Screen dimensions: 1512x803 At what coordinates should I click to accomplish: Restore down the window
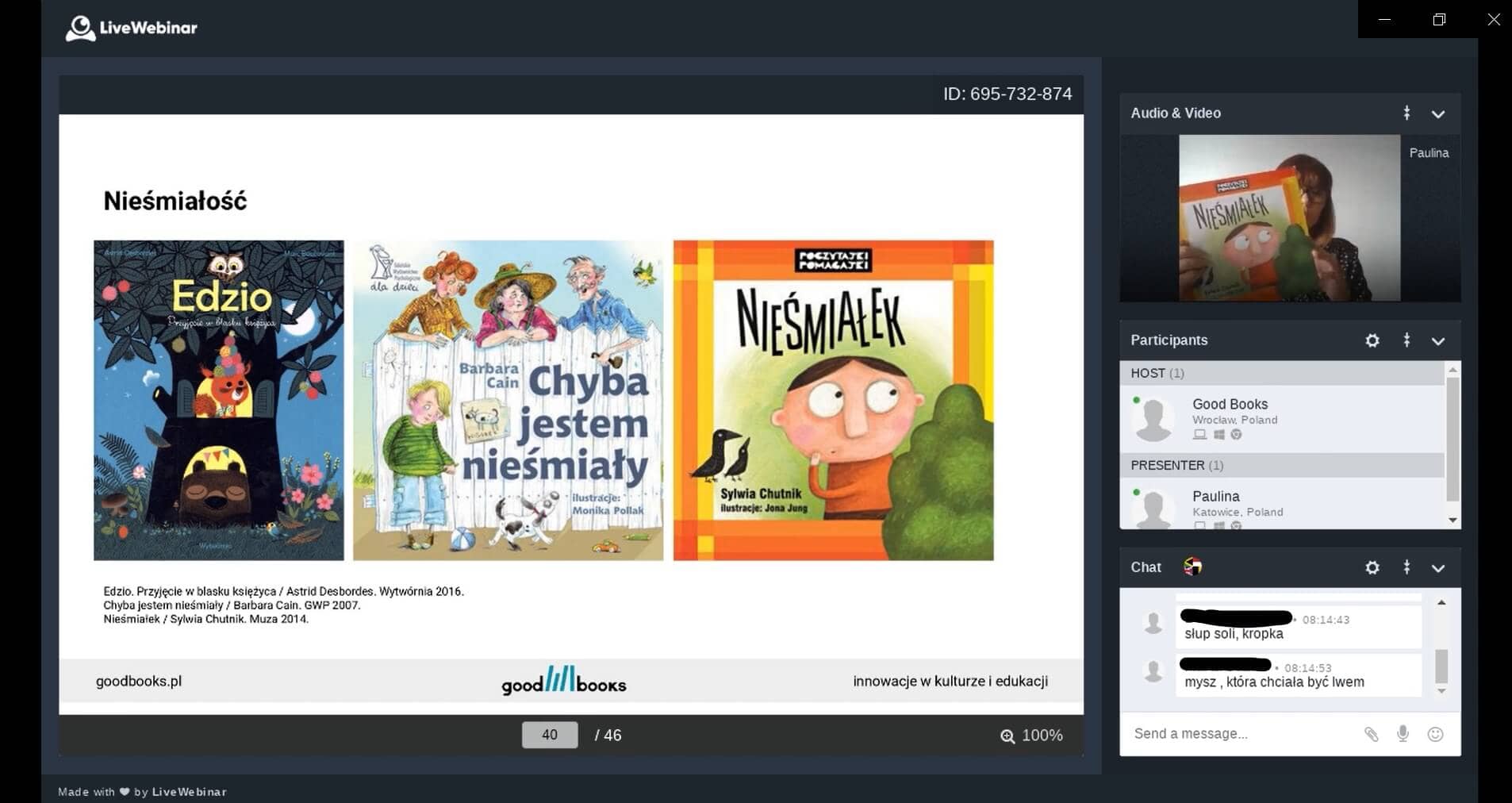coord(1439,19)
